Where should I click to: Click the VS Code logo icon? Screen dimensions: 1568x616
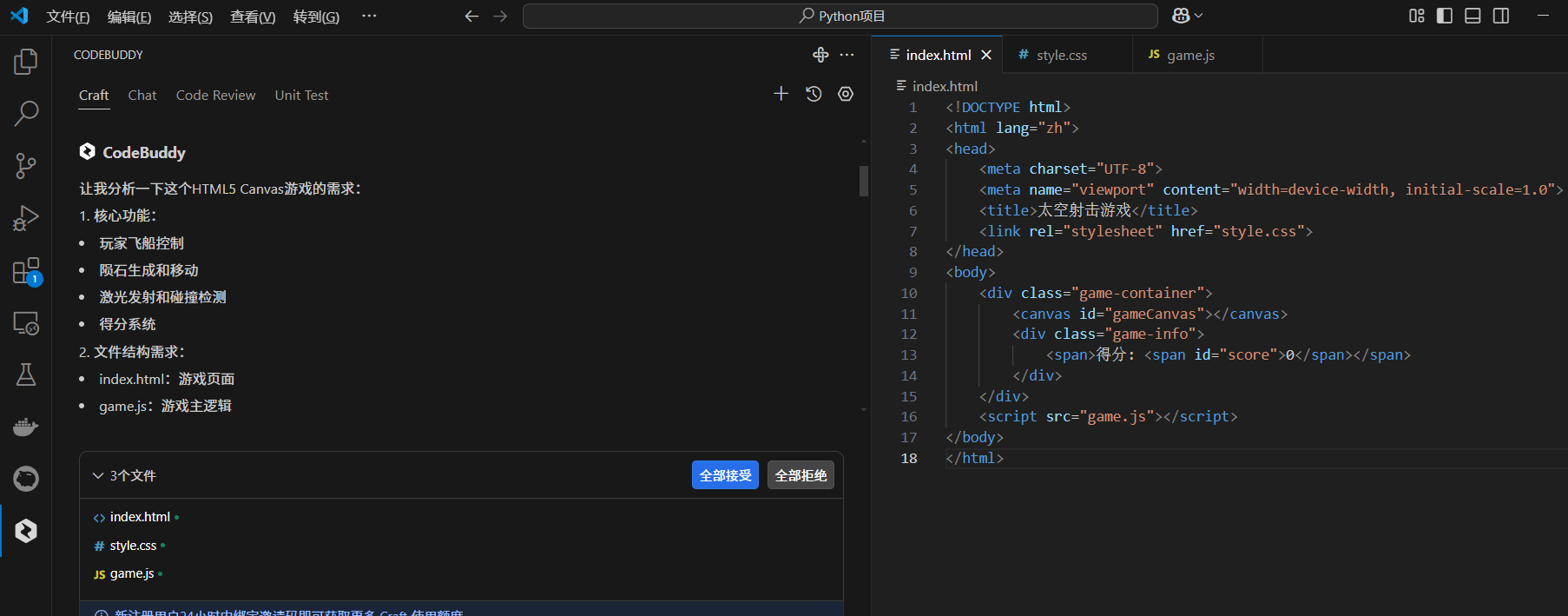point(19,16)
